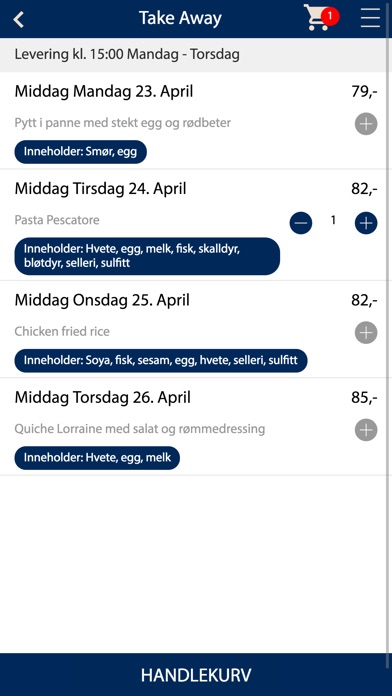
Task: Add Pytt i panne to the order
Action: (x=366, y=123)
